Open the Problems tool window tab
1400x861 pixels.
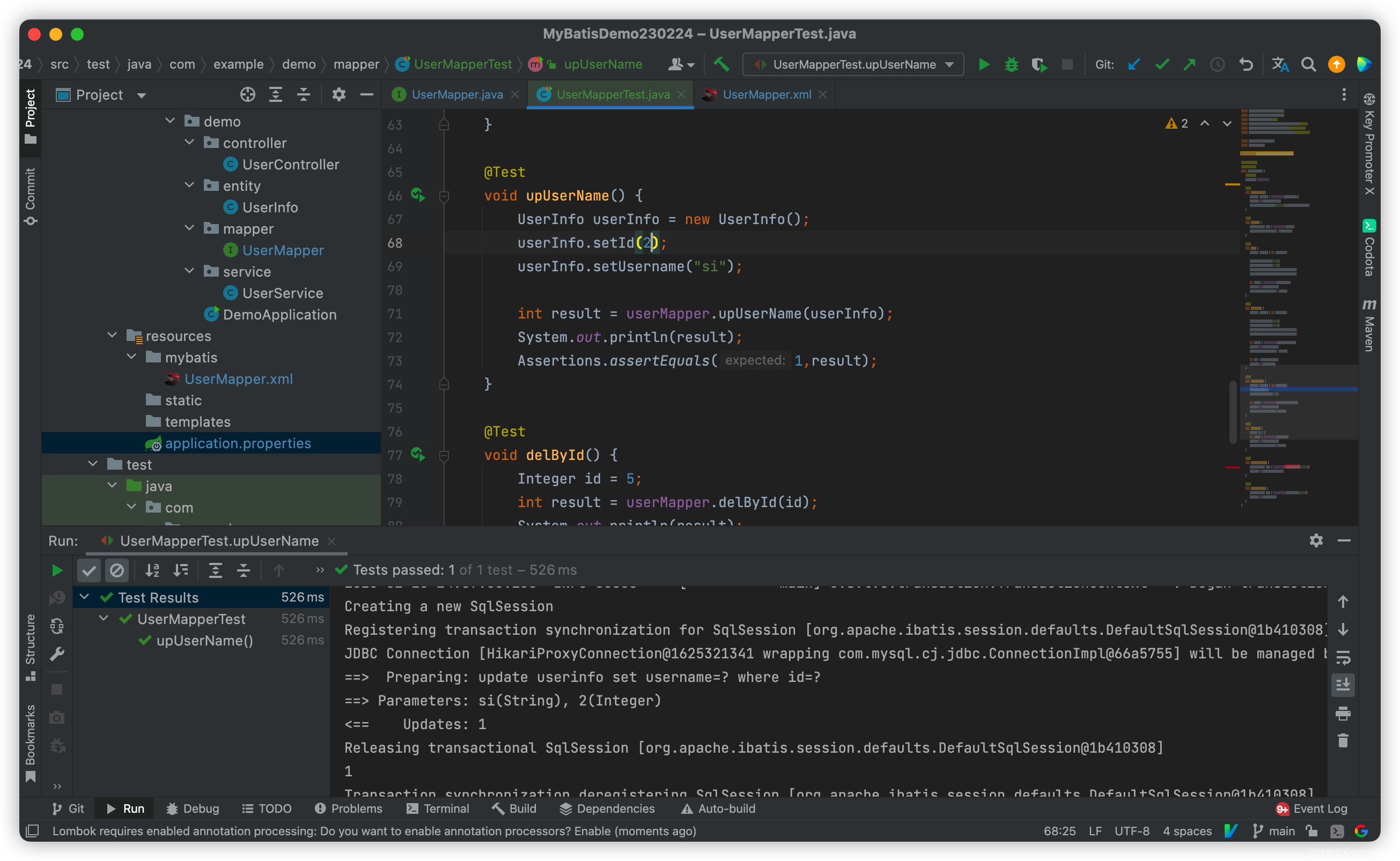pos(349,808)
